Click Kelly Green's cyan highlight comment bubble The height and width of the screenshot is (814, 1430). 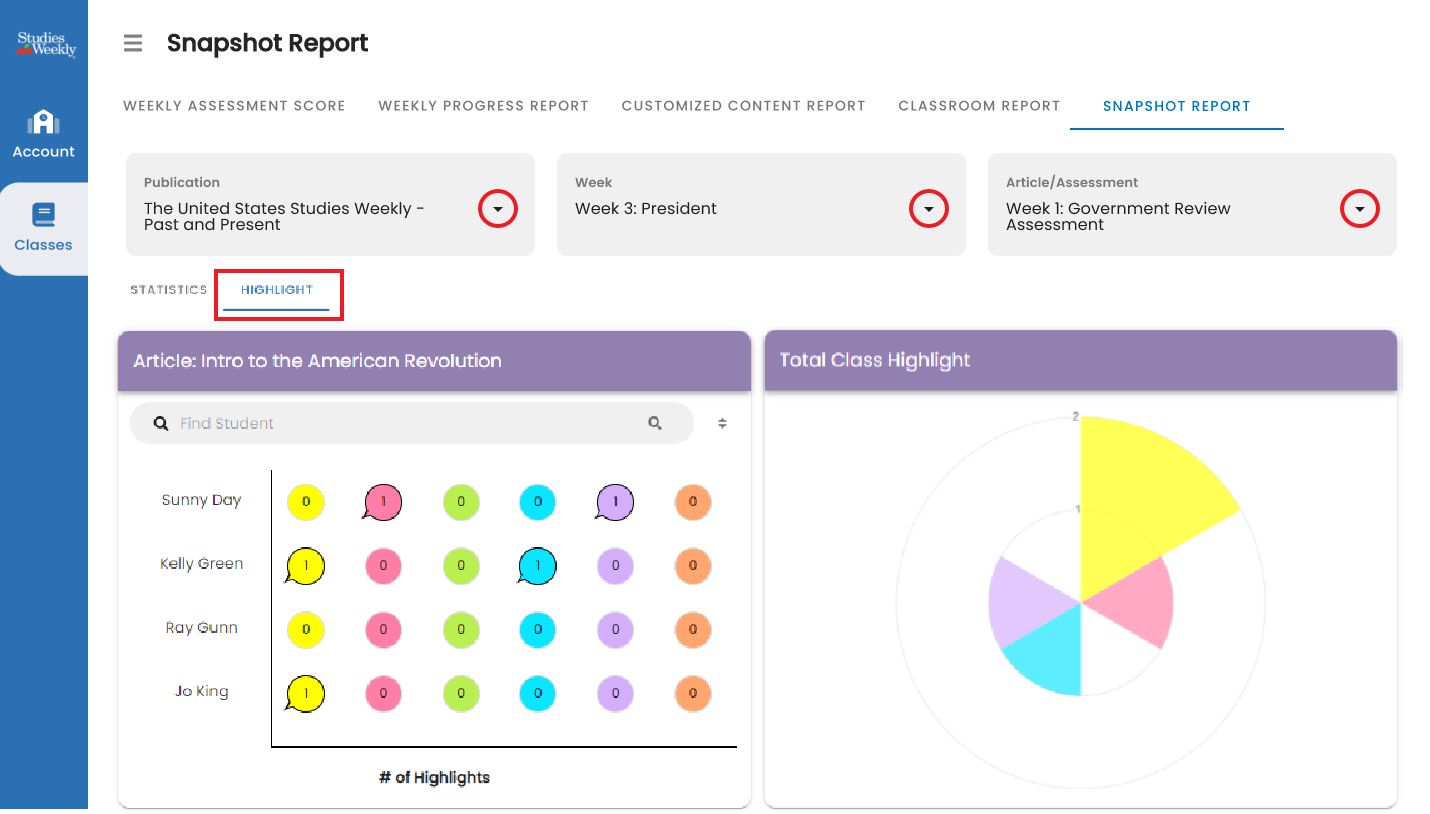pos(537,566)
